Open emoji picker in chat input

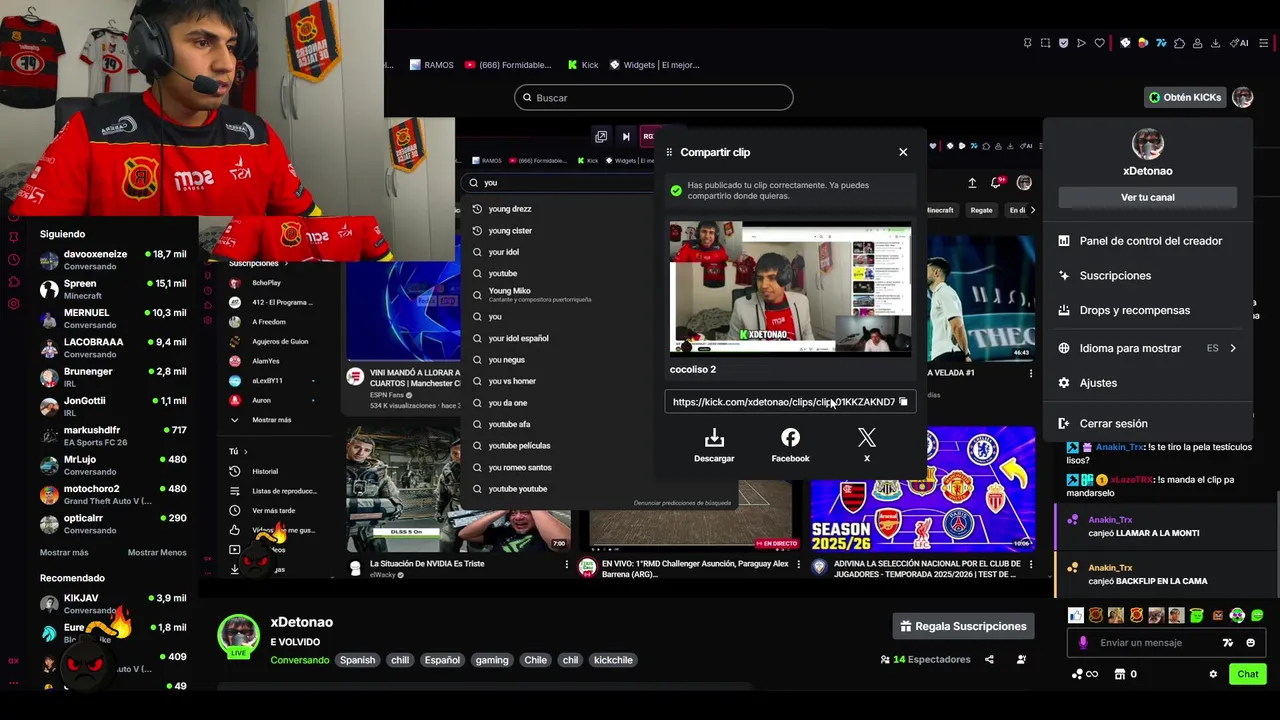pos(1250,643)
